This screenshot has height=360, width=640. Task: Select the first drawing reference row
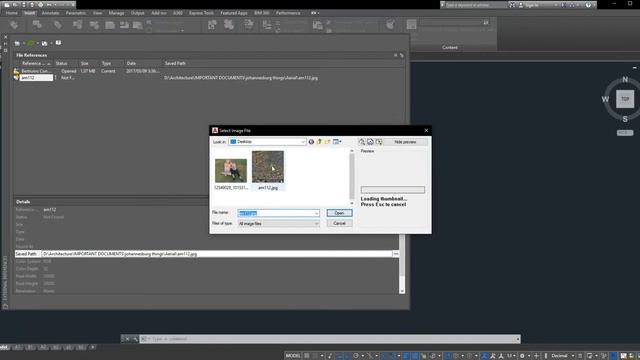tap(208, 71)
